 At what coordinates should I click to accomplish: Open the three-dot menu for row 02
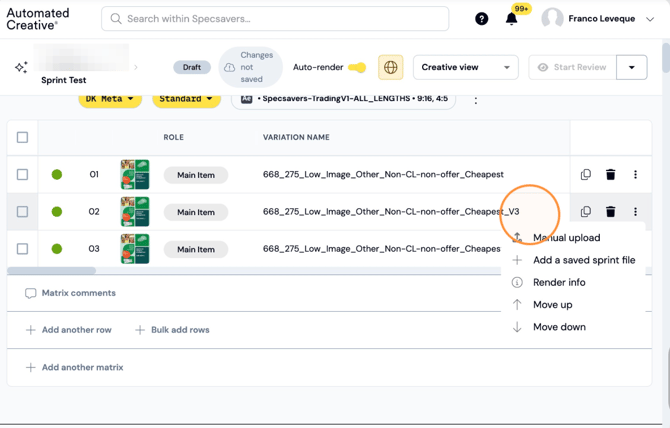(x=635, y=211)
